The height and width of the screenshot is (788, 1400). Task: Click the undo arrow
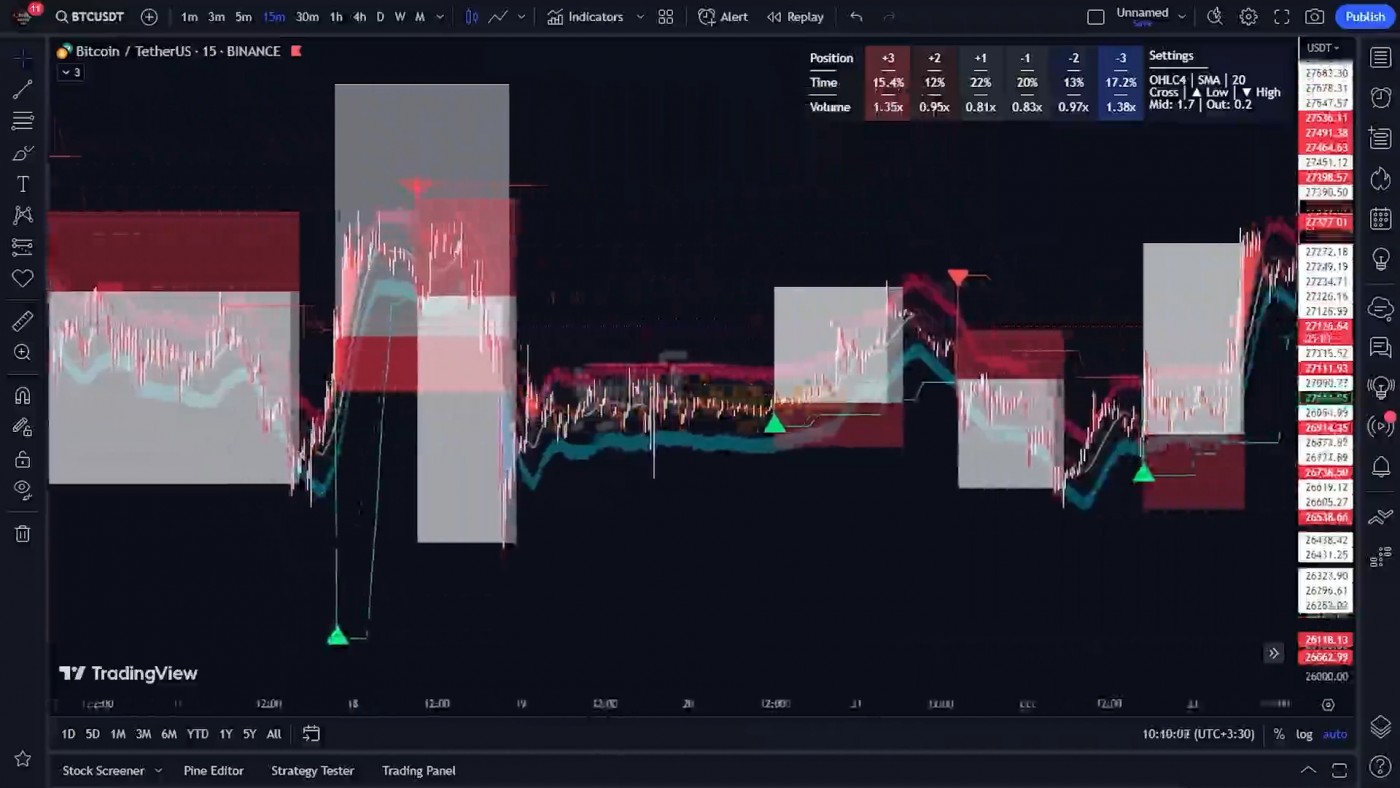[856, 17]
